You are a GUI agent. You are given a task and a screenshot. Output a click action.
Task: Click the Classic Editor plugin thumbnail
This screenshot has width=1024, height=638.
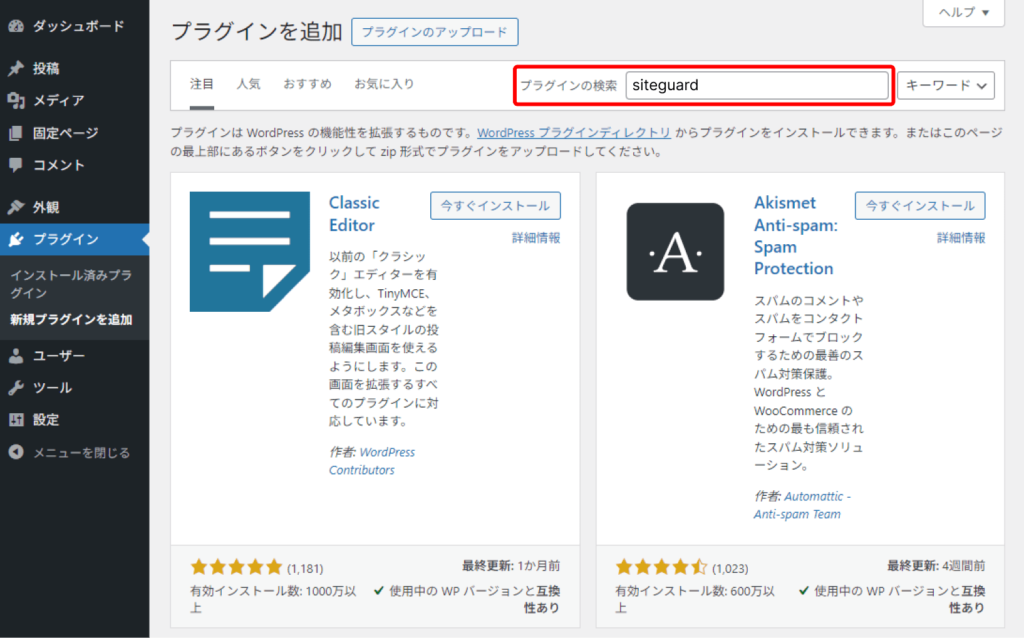[248, 251]
